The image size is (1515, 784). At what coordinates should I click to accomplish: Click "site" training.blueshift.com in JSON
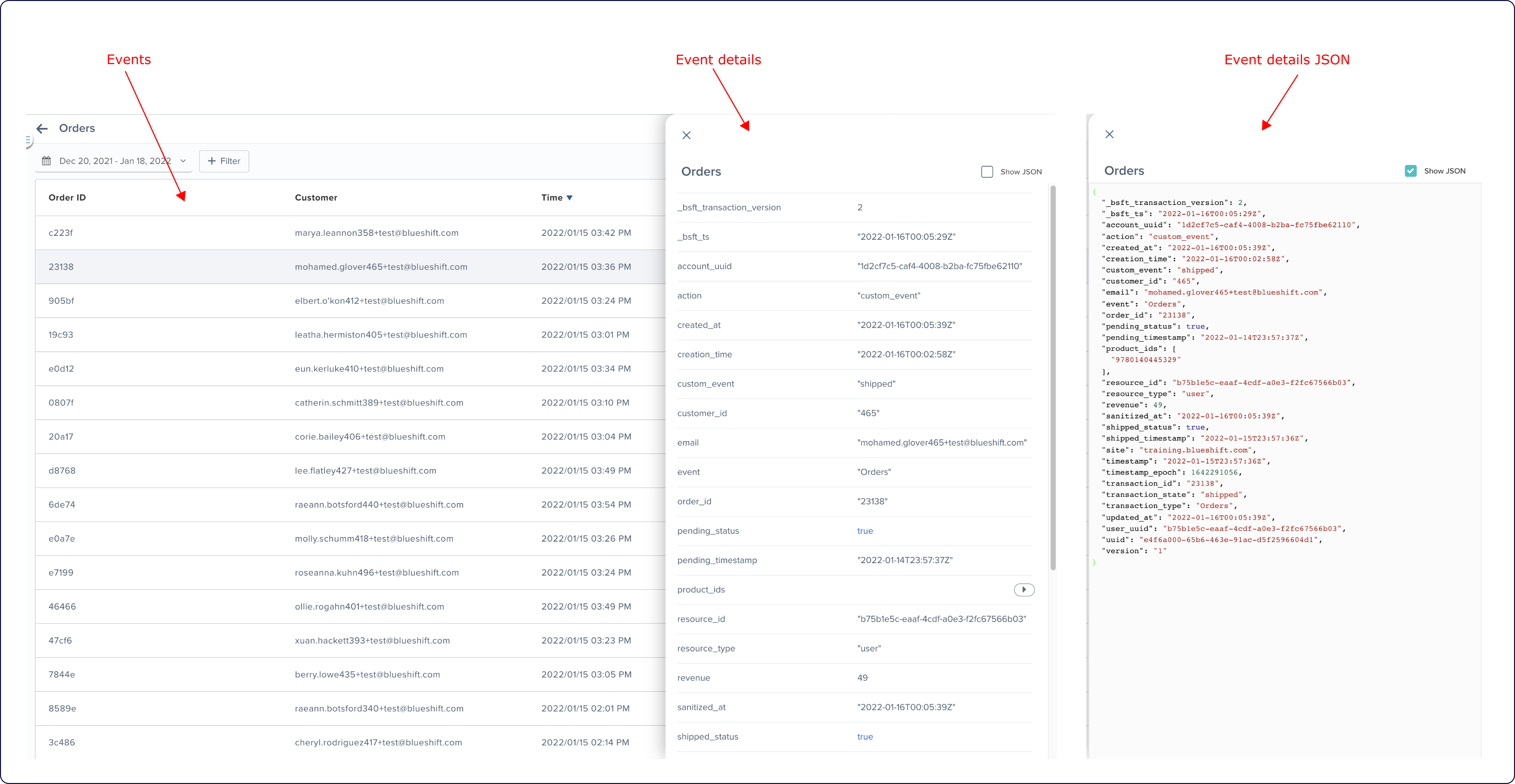pyautogui.click(x=1178, y=450)
